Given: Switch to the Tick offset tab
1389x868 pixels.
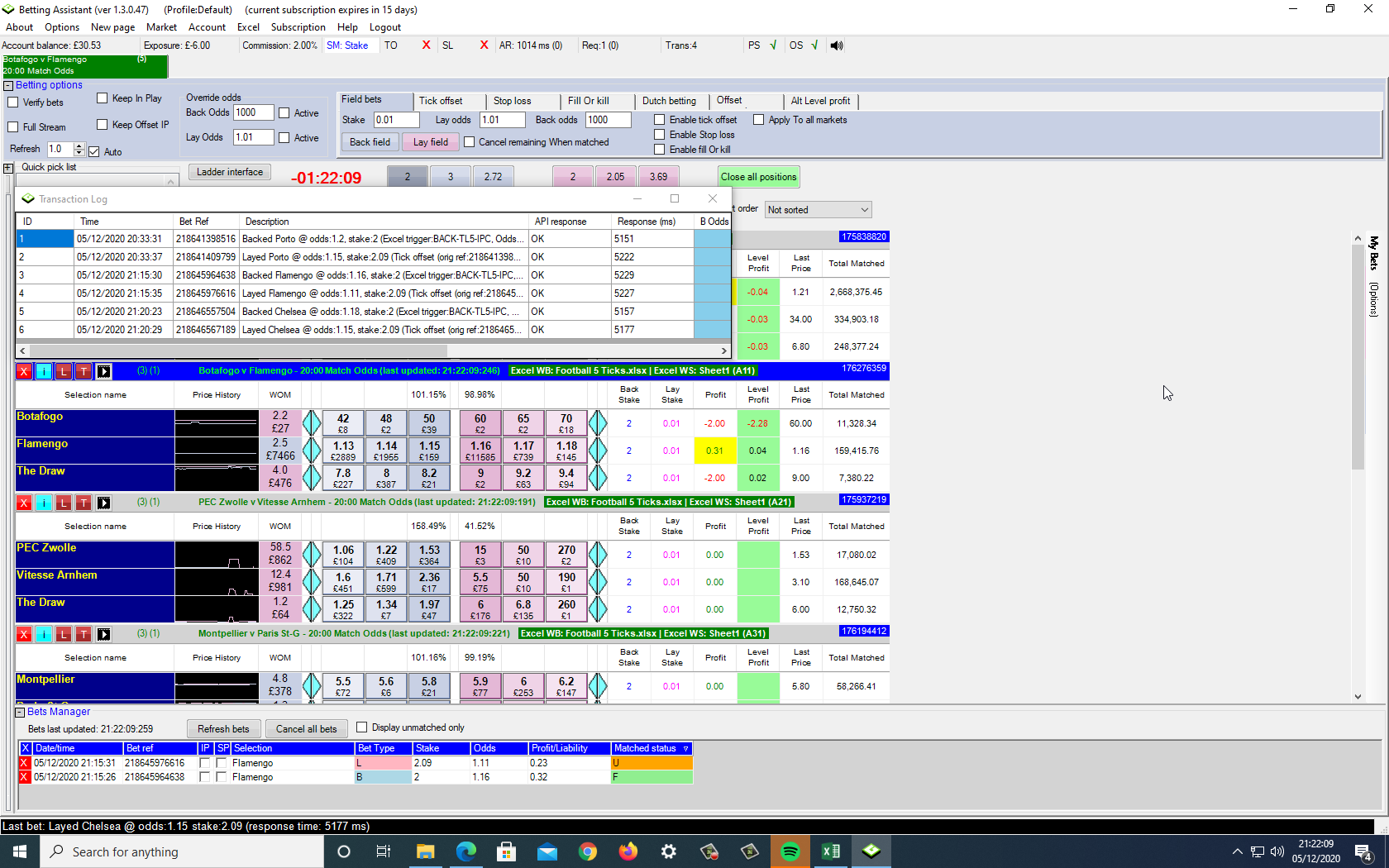Looking at the screenshot, I should [x=449, y=101].
